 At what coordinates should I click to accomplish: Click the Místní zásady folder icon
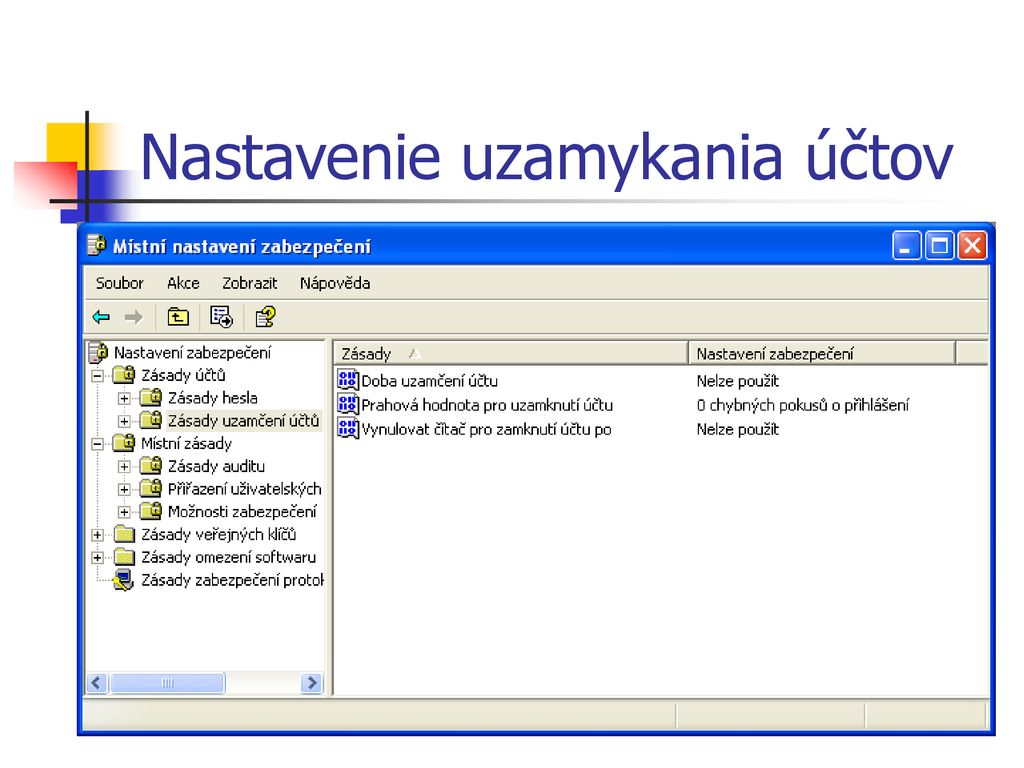pyautogui.click(x=123, y=443)
